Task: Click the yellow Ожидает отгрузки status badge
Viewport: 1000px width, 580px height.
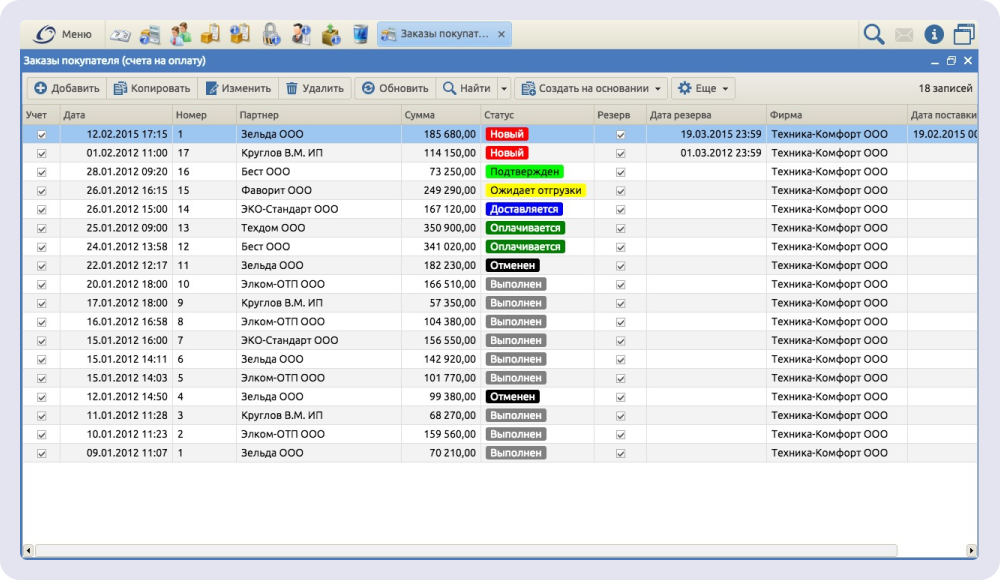Action: click(x=534, y=190)
